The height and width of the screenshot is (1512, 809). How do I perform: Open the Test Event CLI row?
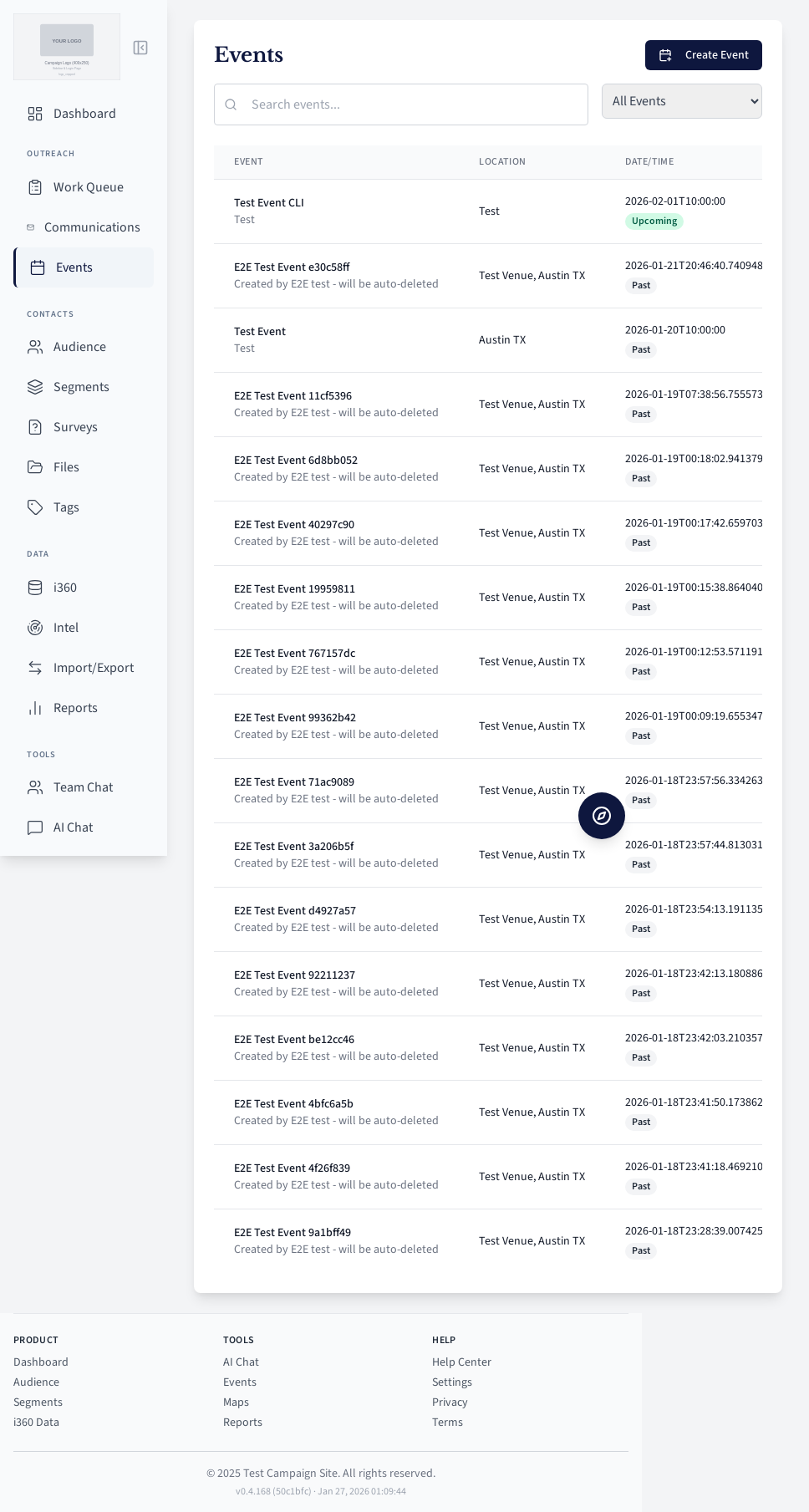click(x=269, y=203)
